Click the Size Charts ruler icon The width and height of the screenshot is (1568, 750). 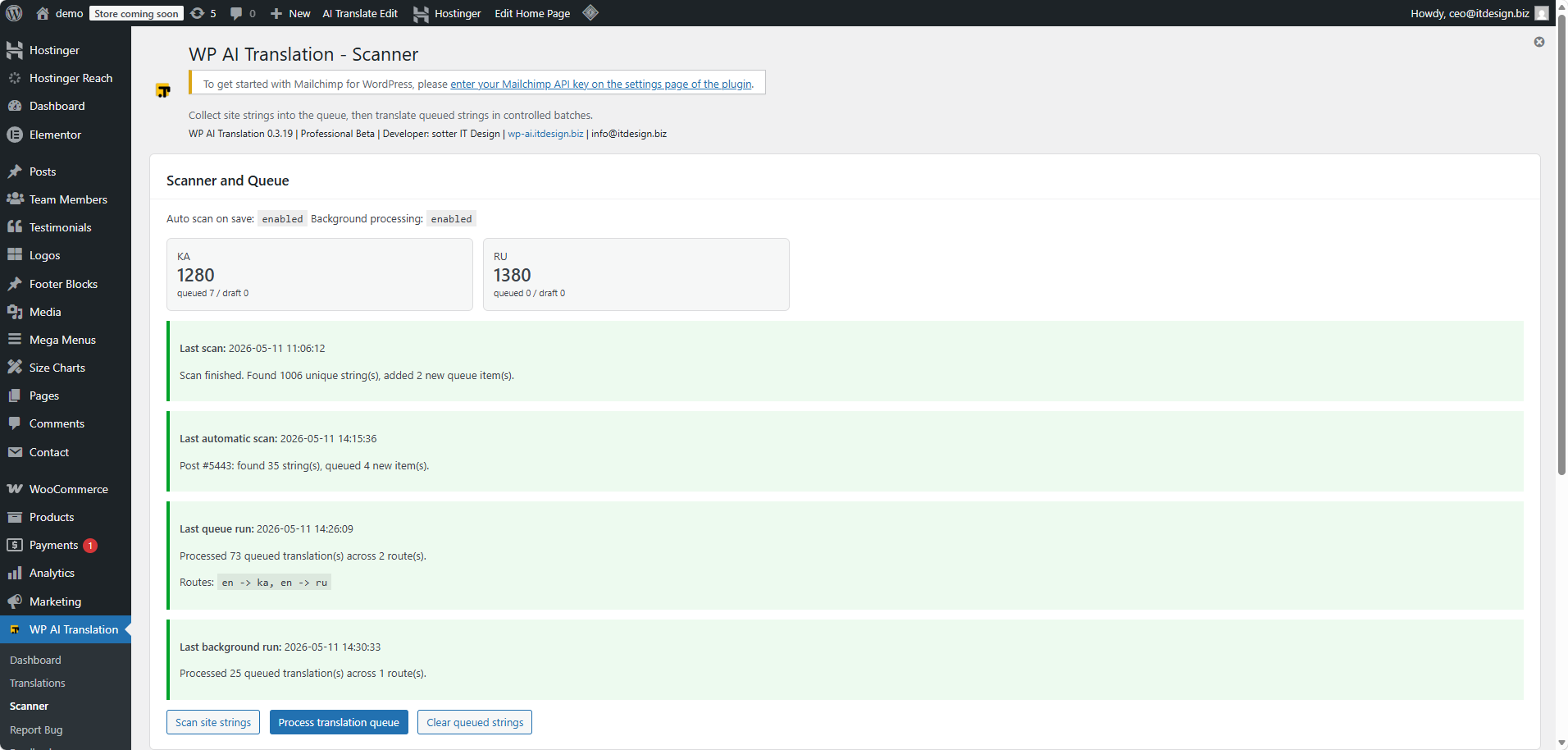[15, 368]
